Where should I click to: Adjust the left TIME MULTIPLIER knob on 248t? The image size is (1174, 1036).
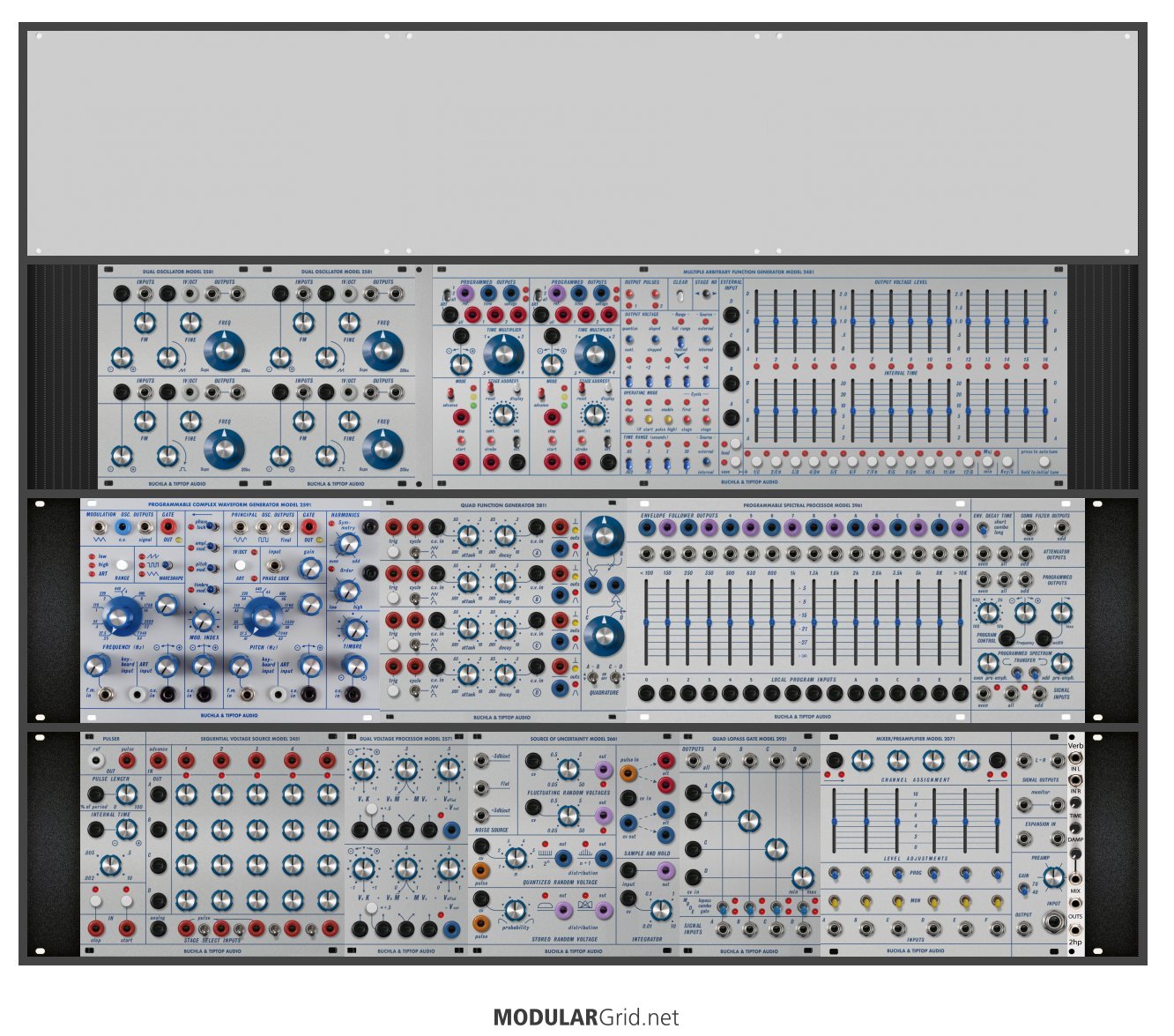503,354
